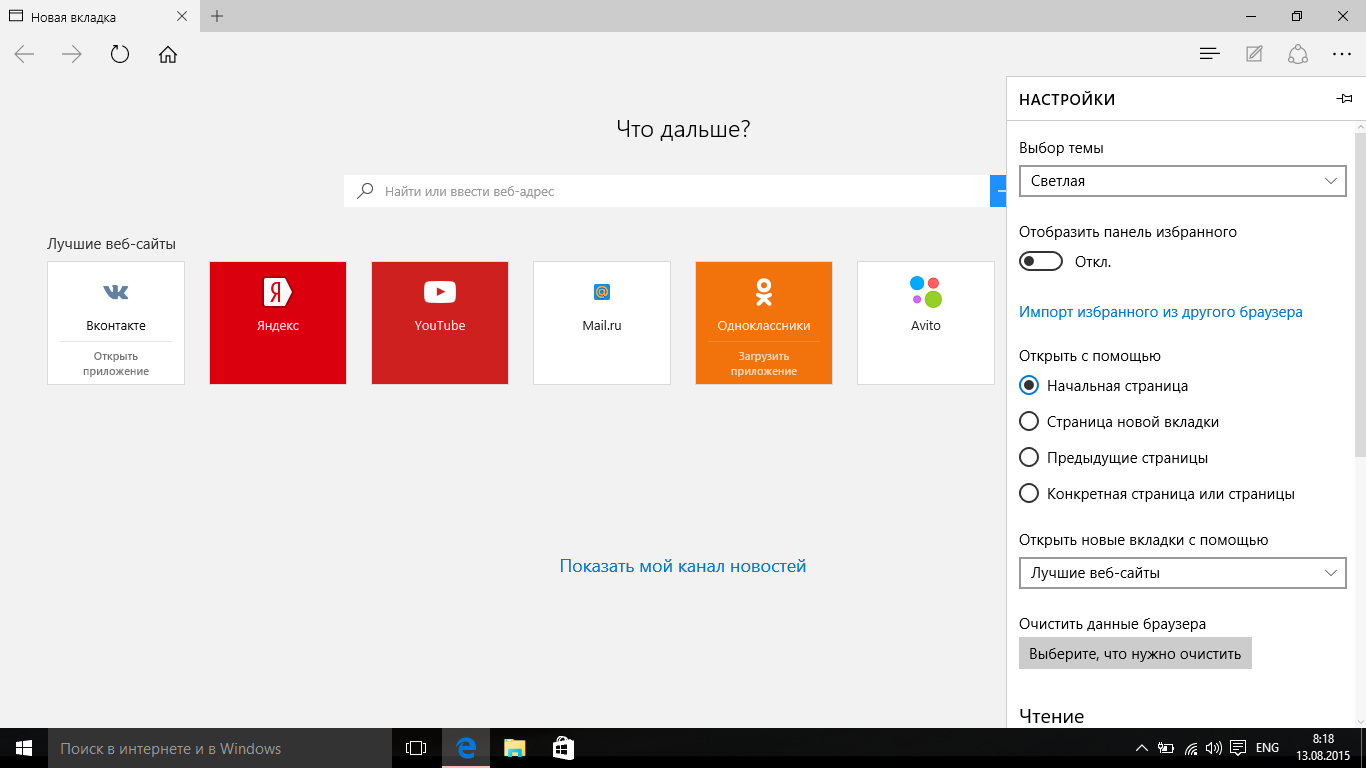Select Конкретная страница или страницы option

(x=1029, y=494)
